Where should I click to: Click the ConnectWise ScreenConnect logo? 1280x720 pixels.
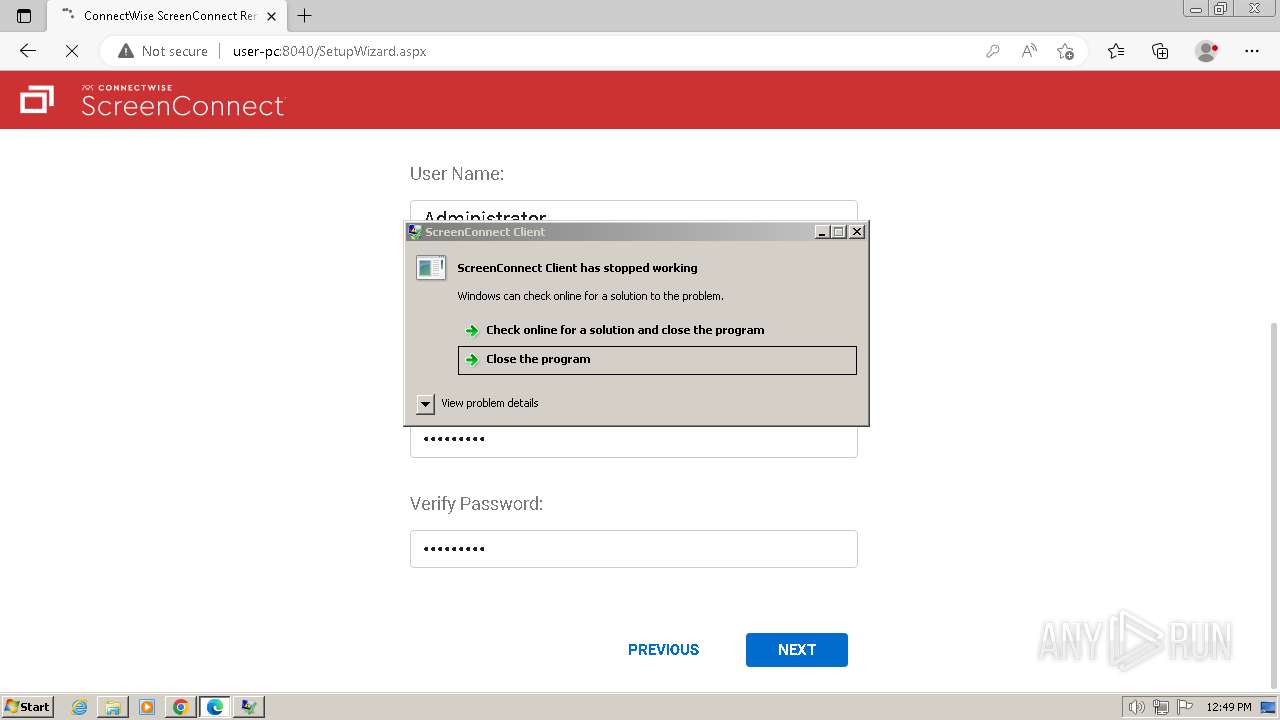(x=153, y=100)
